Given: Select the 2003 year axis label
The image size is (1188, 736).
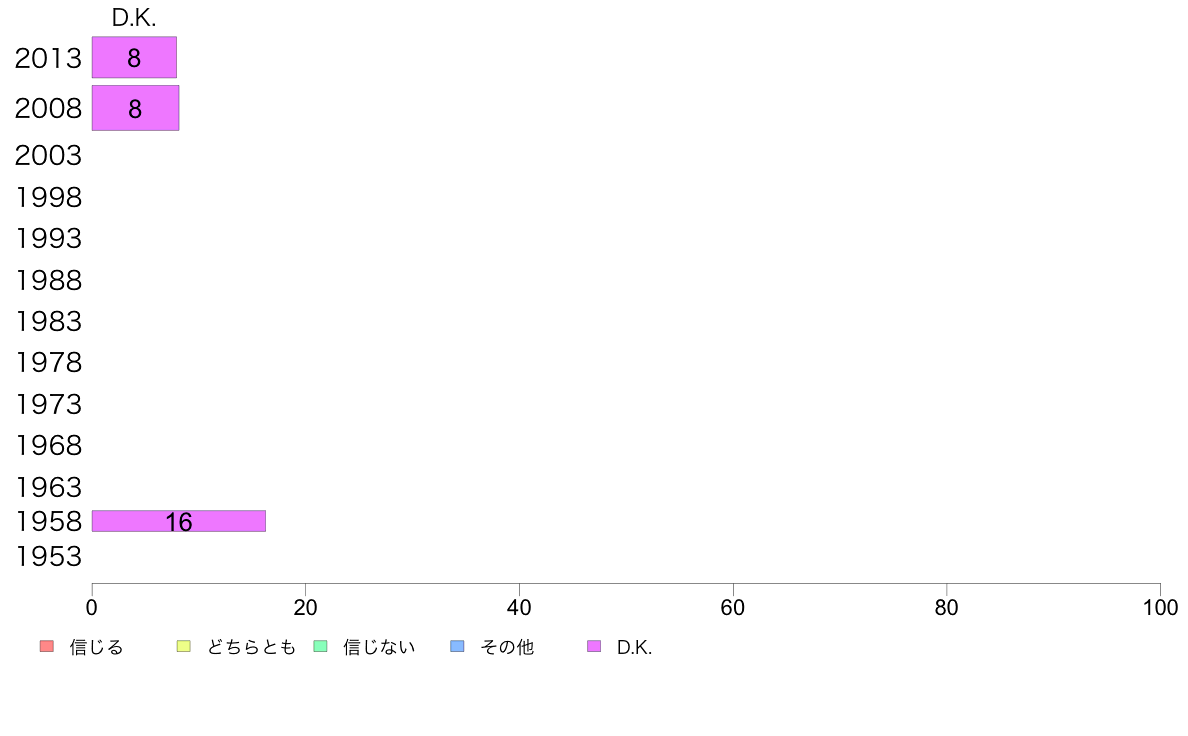Looking at the screenshot, I should pyautogui.click(x=48, y=155).
